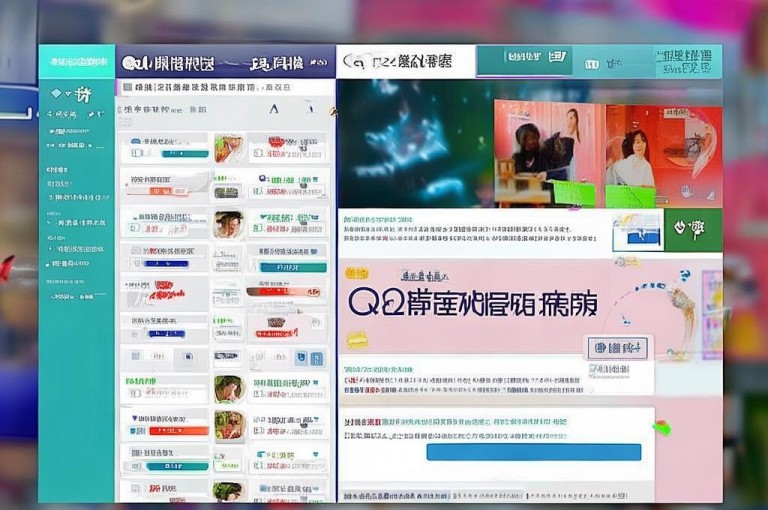Viewport: 768px width, 510px height.
Task: Click the large QQ headline in the pink banner
Action: (473, 304)
